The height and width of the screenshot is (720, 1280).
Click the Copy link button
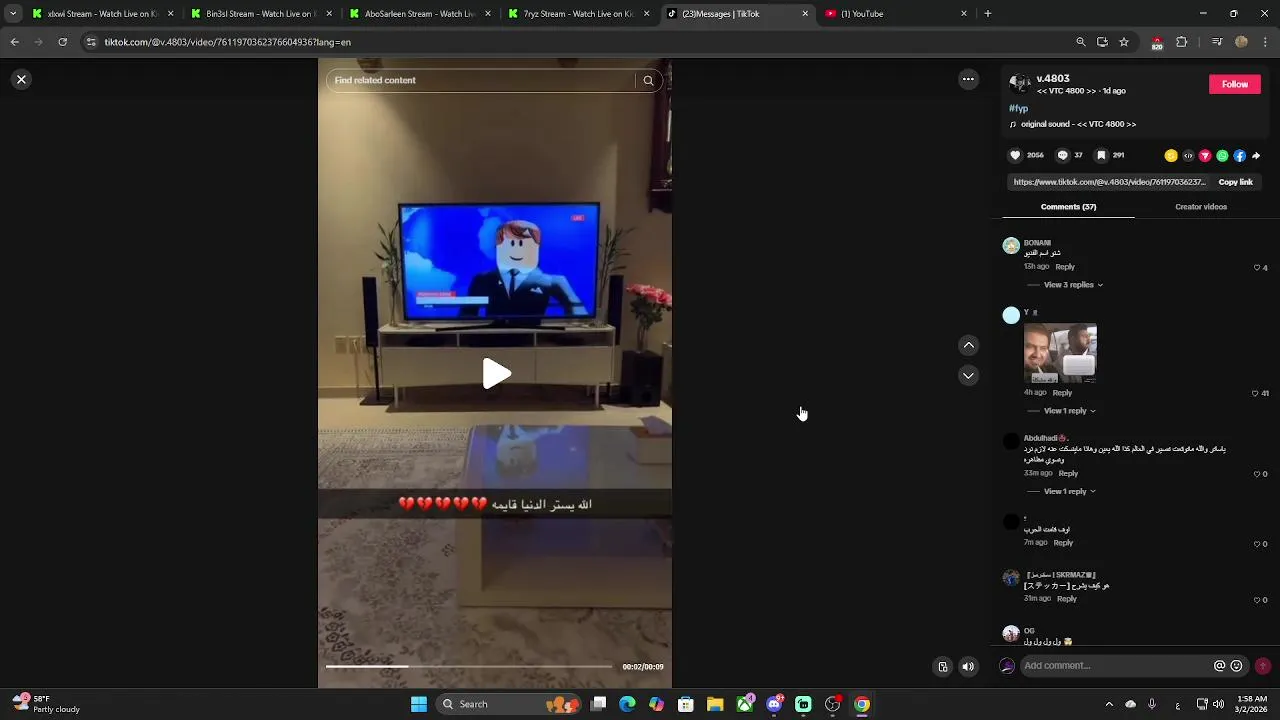click(x=1235, y=182)
